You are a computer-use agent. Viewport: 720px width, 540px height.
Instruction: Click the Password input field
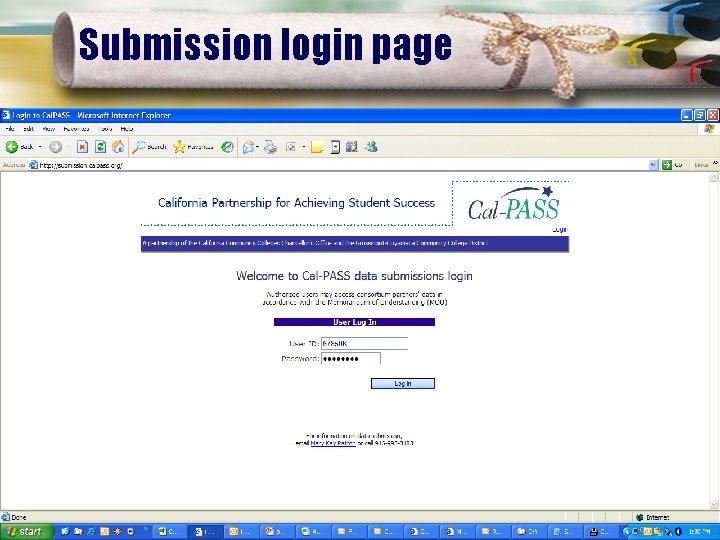(x=351, y=359)
